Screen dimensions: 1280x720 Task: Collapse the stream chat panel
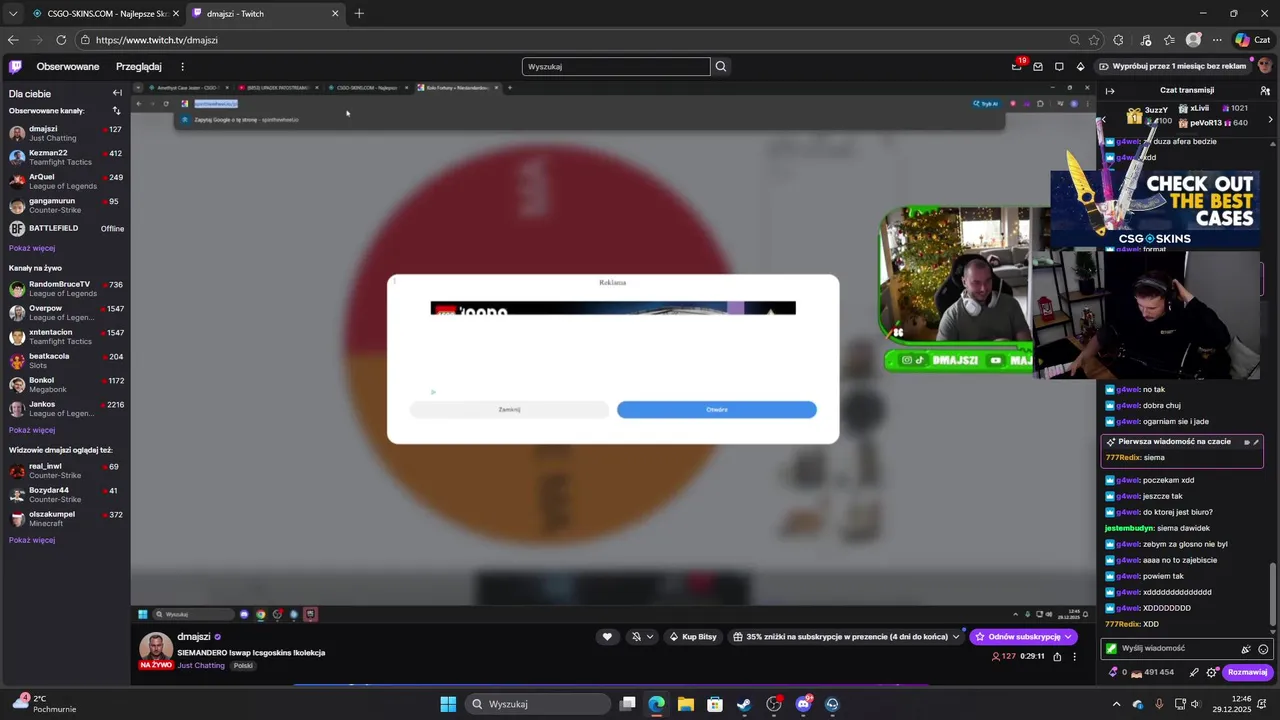tap(1109, 90)
